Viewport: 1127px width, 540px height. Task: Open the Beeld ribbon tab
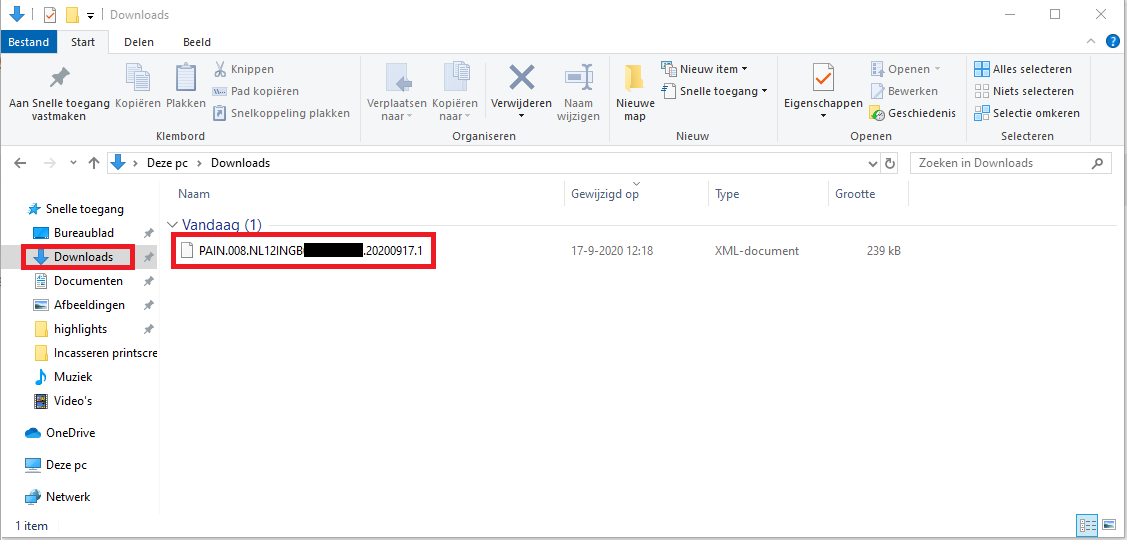(197, 42)
